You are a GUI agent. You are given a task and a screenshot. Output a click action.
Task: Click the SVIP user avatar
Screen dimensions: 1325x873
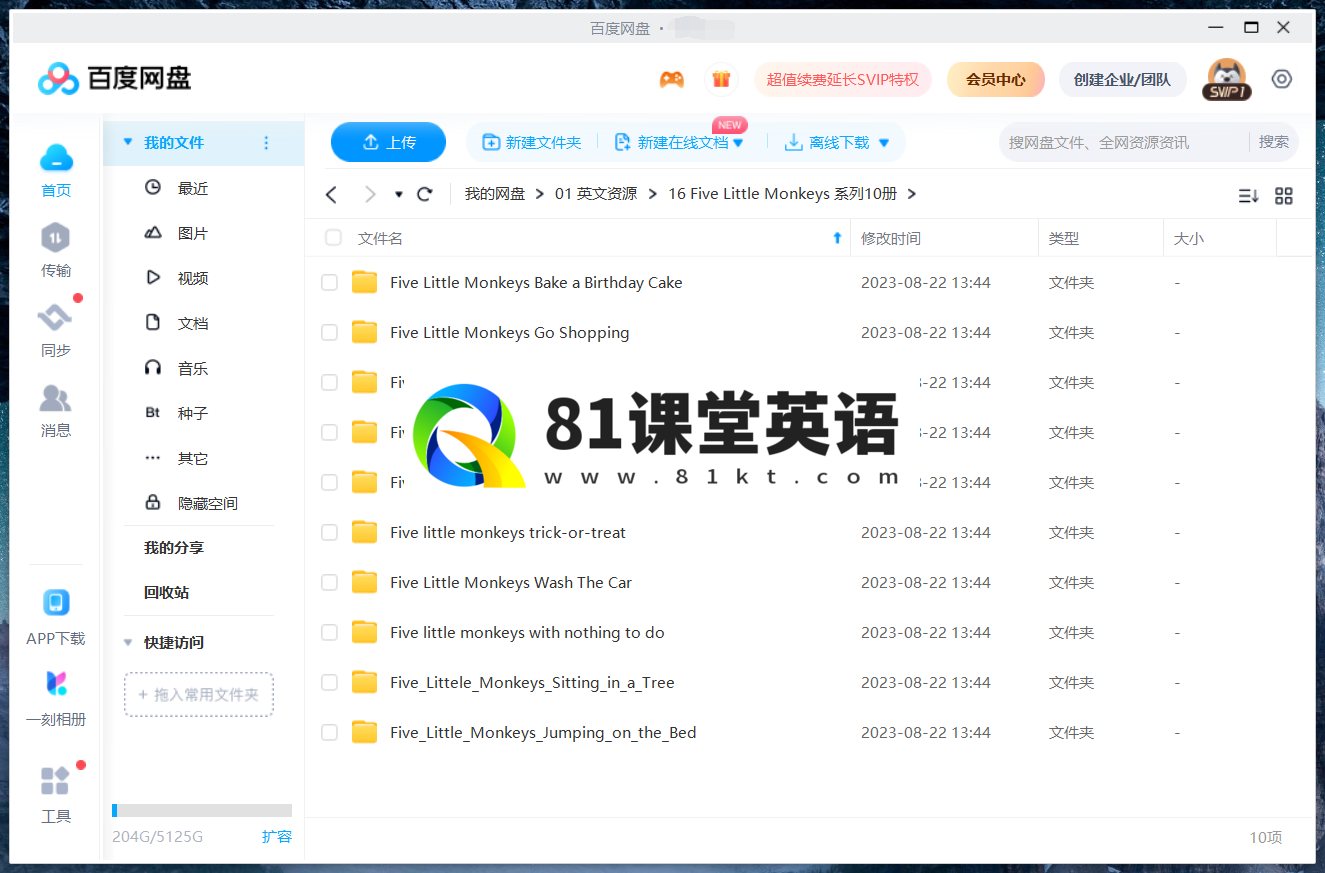click(x=1226, y=79)
